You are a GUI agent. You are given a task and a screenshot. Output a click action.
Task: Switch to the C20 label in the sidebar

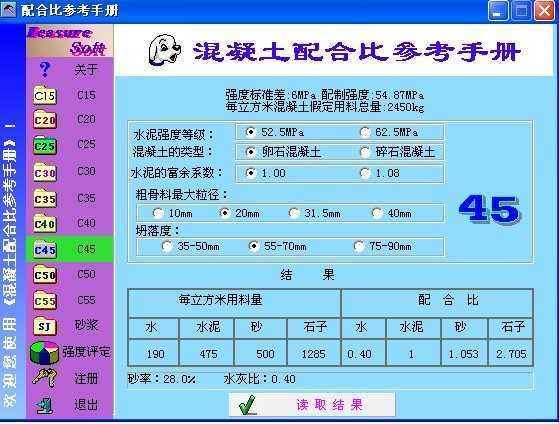[86, 119]
